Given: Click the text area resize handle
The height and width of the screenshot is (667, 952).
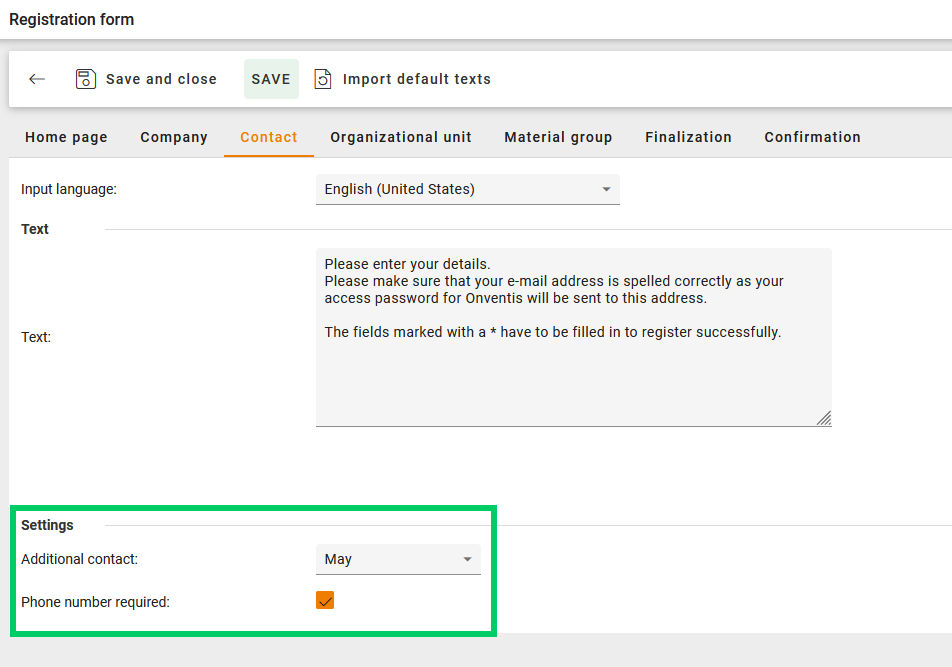Looking at the screenshot, I should [823, 419].
